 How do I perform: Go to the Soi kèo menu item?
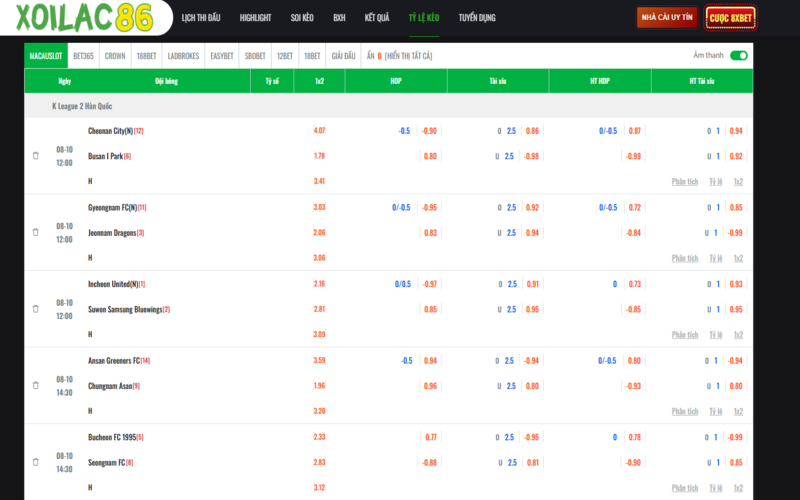304,18
